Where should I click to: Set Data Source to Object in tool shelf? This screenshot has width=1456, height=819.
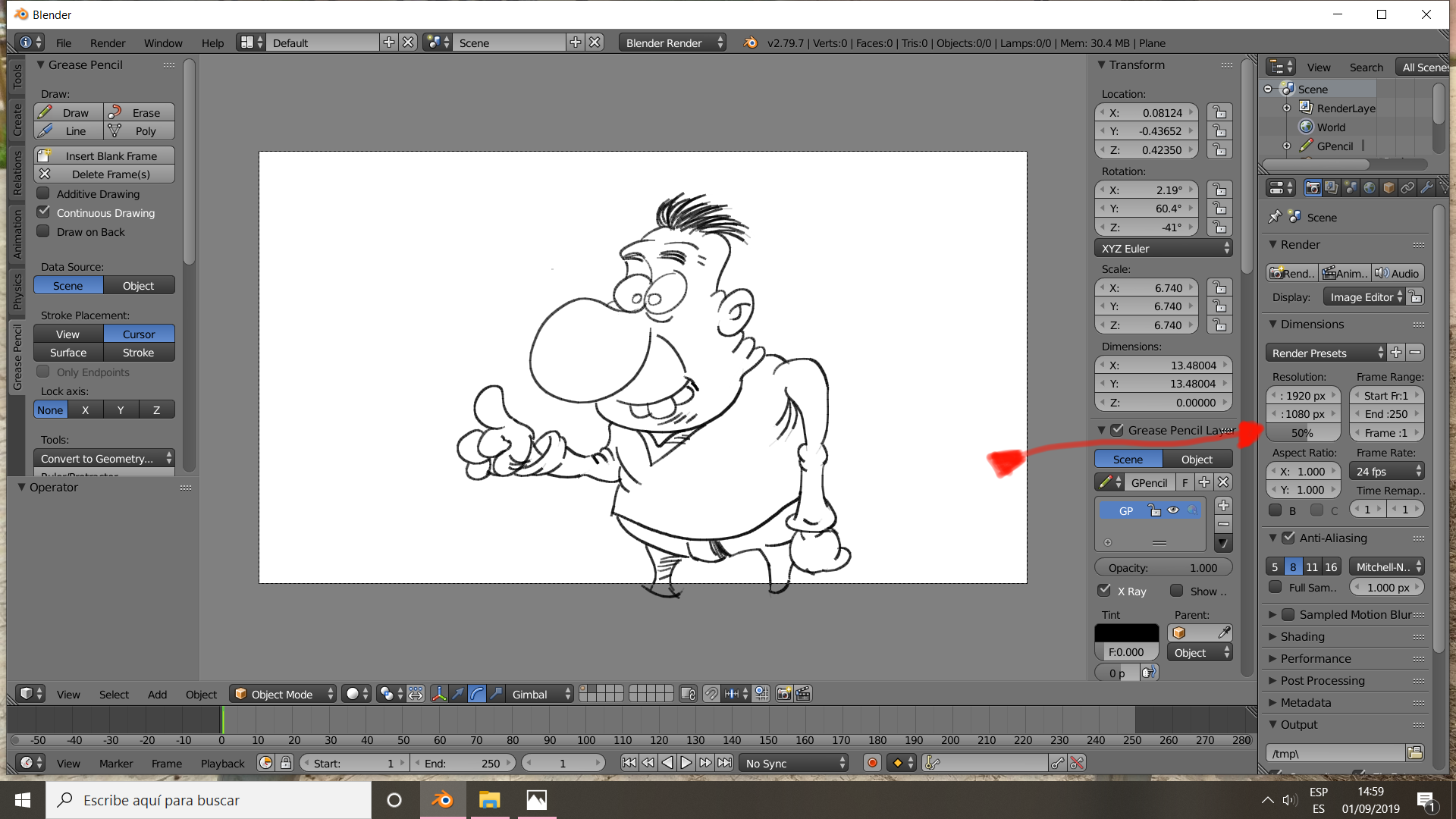(x=139, y=285)
